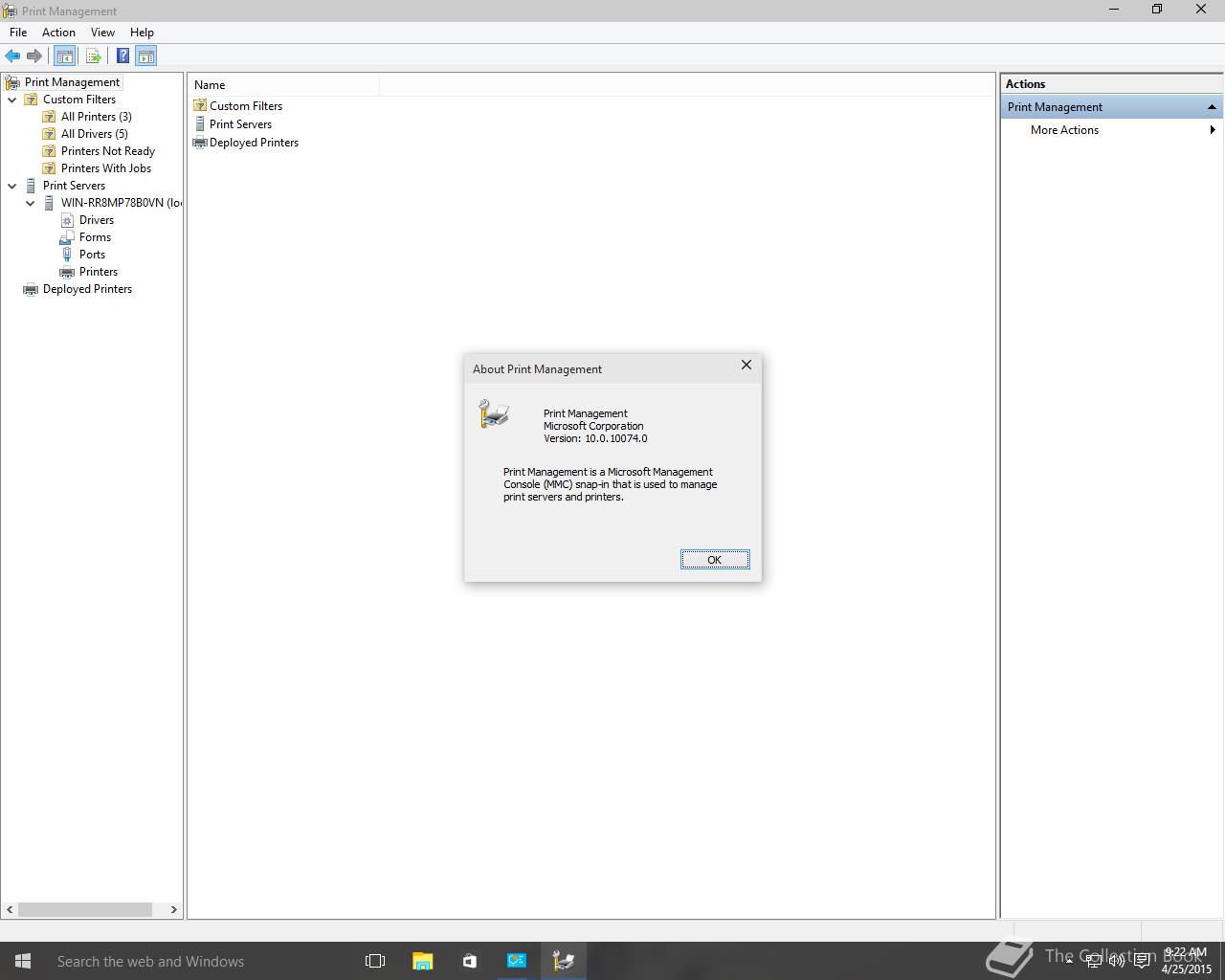
Task: Select the WIN-RR8MP78B0VN server node
Action: [122, 203]
